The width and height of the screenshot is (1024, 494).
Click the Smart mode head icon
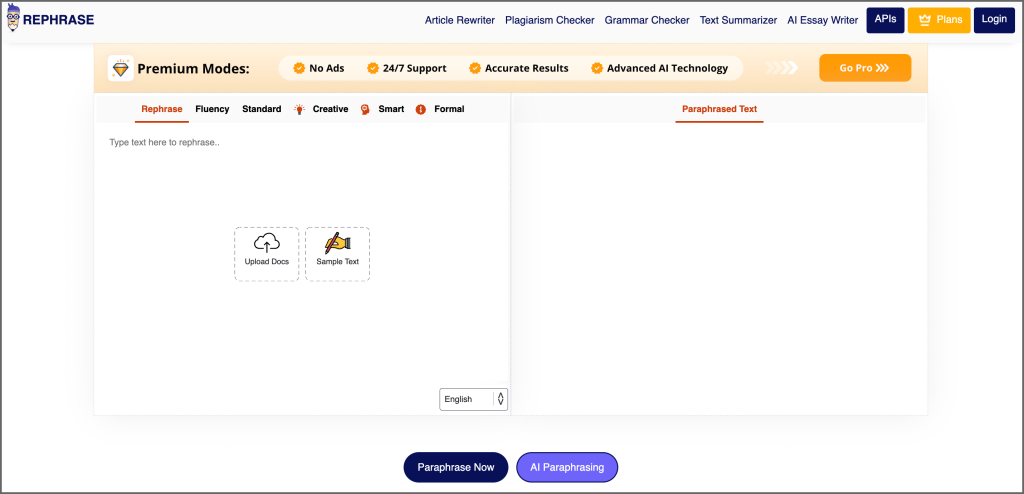[x=365, y=109]
